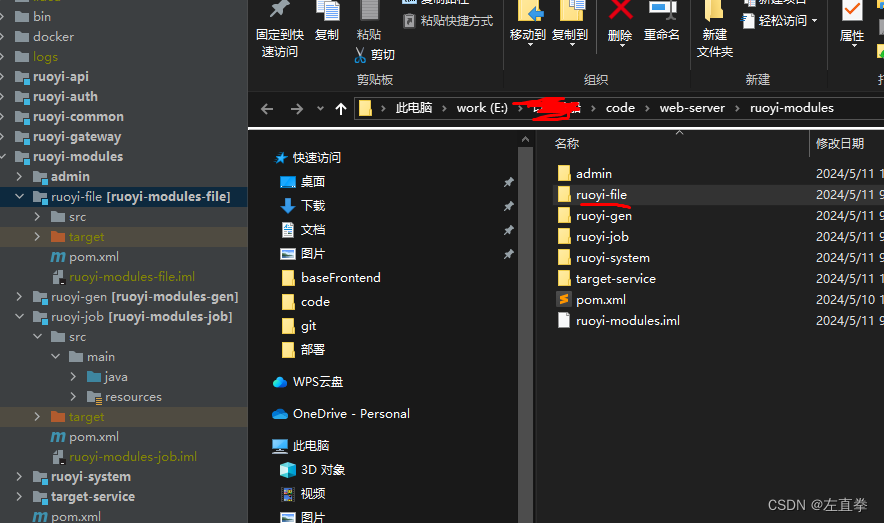This screenshot has height=523, width=884.
Task: Click 此电脑 in the address bar
Action: pyautogui.click(x=414, y=108)
